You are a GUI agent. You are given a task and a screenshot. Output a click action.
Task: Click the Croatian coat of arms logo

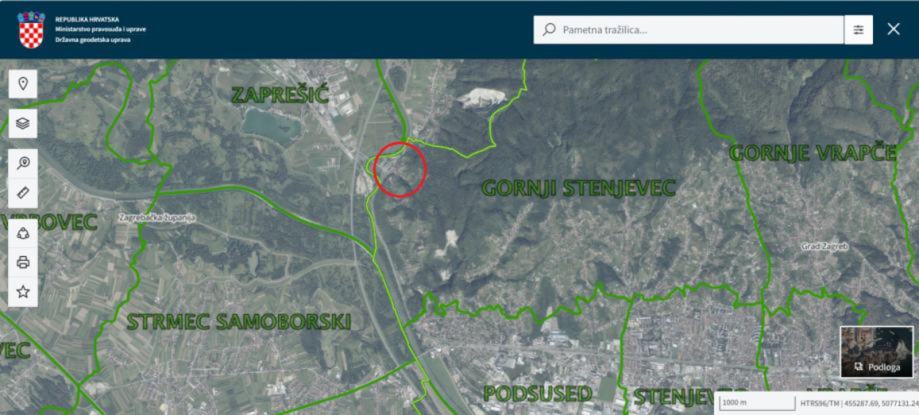click(x=30, y=29)
